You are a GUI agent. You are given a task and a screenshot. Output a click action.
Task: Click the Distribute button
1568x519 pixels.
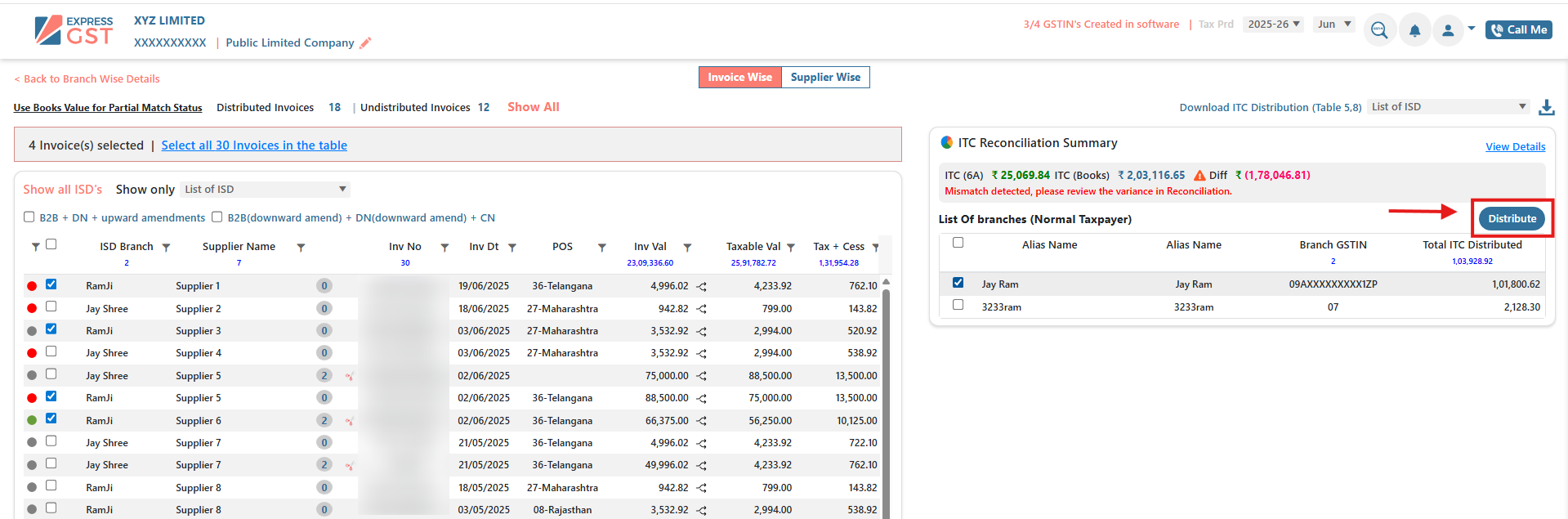(x=1512, y=218)
